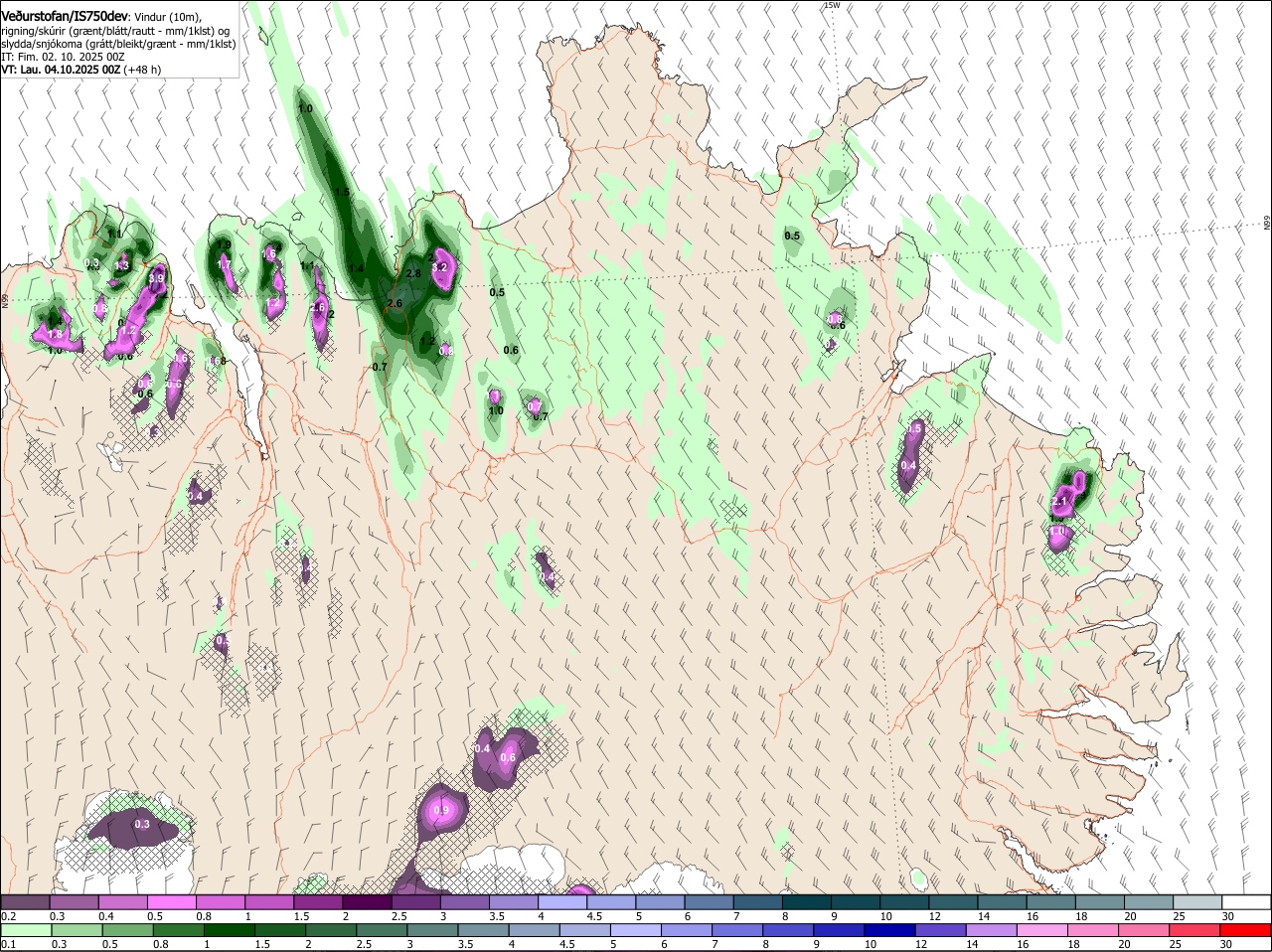Screen dimensions: 1272x952
Task: Click the '12' label in the top legend row
Action: click(933, 916)
